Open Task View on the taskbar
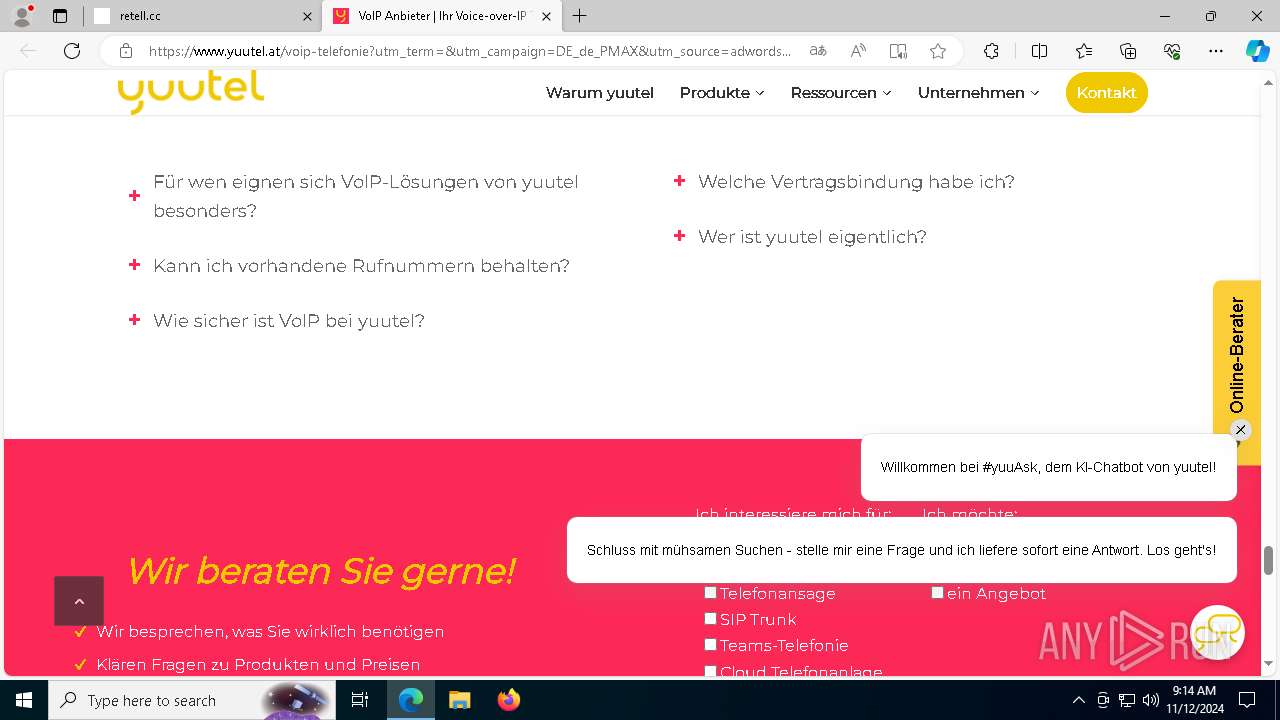This screenshot has height=720, width=1280. (360, 700)
